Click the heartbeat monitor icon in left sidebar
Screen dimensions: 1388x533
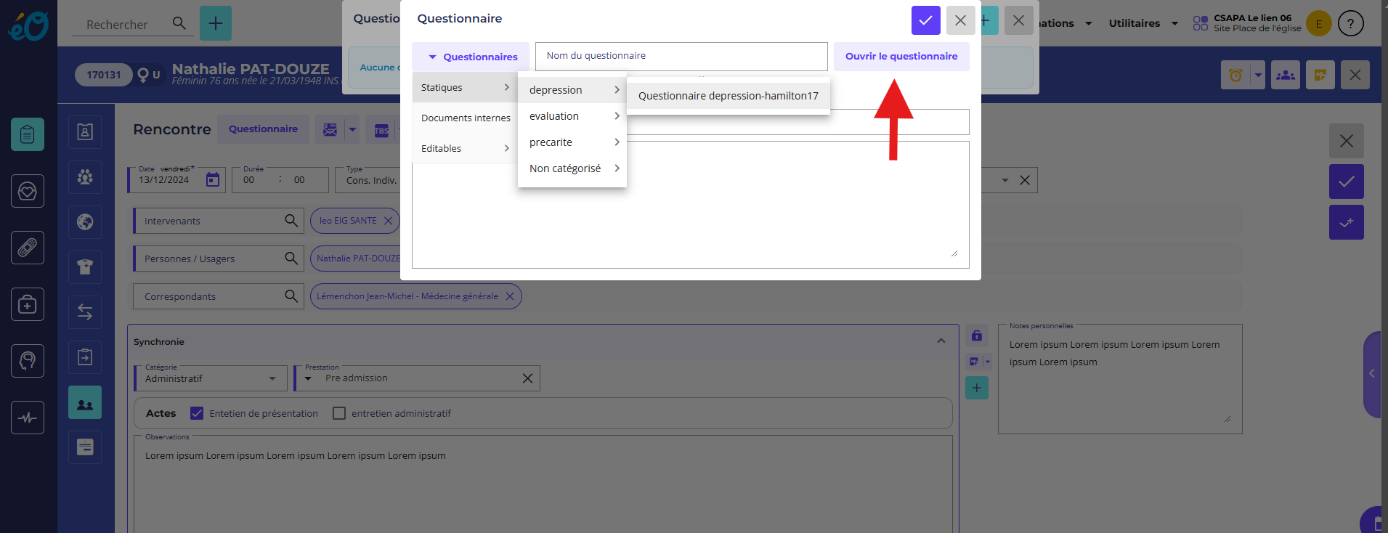tap(27, 418)
